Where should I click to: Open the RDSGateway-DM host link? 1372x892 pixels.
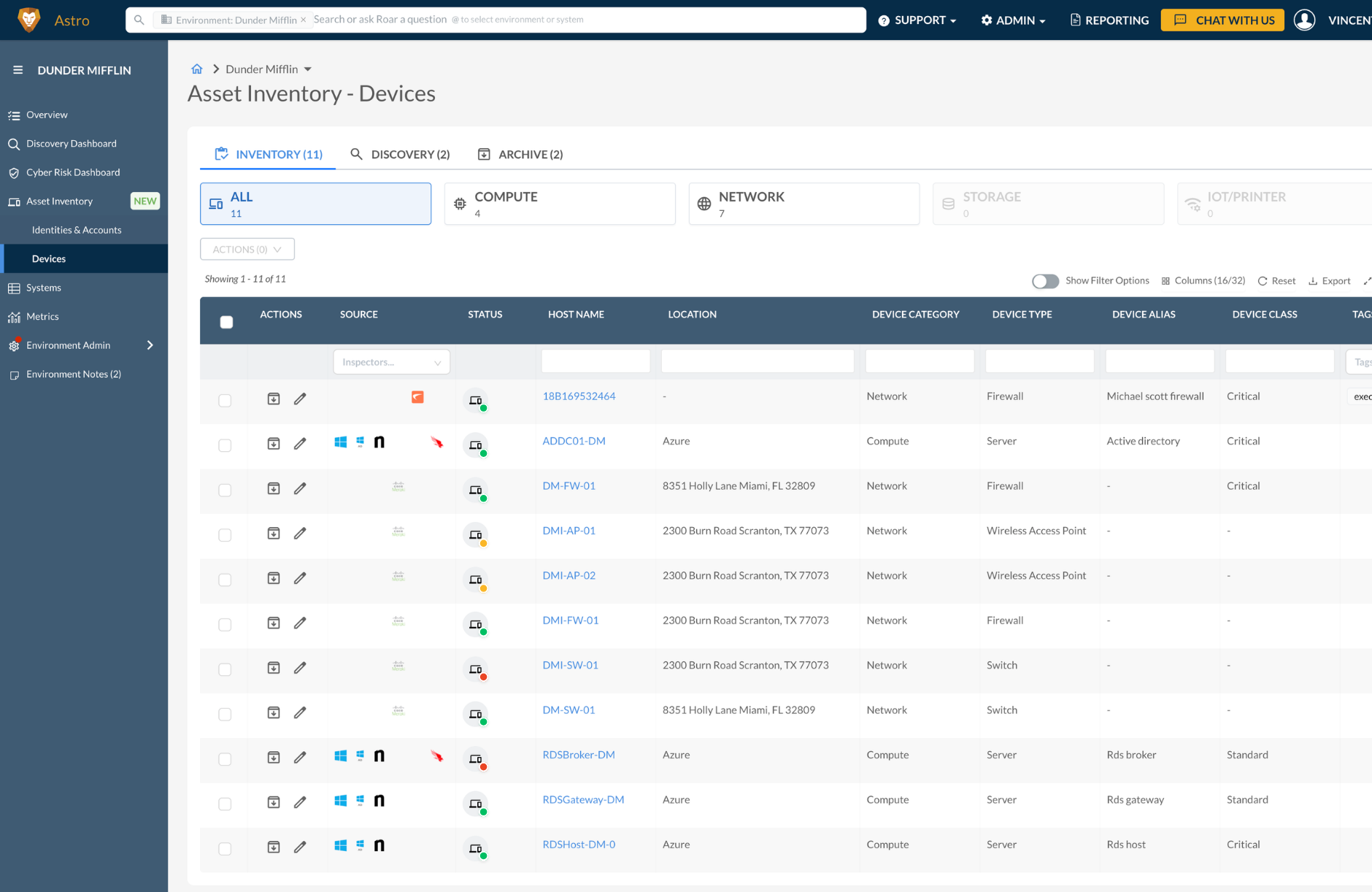point(583,800)
